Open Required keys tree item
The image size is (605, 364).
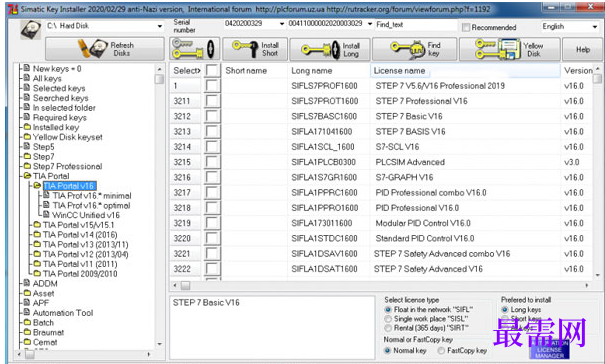click(x=60, y=117)
